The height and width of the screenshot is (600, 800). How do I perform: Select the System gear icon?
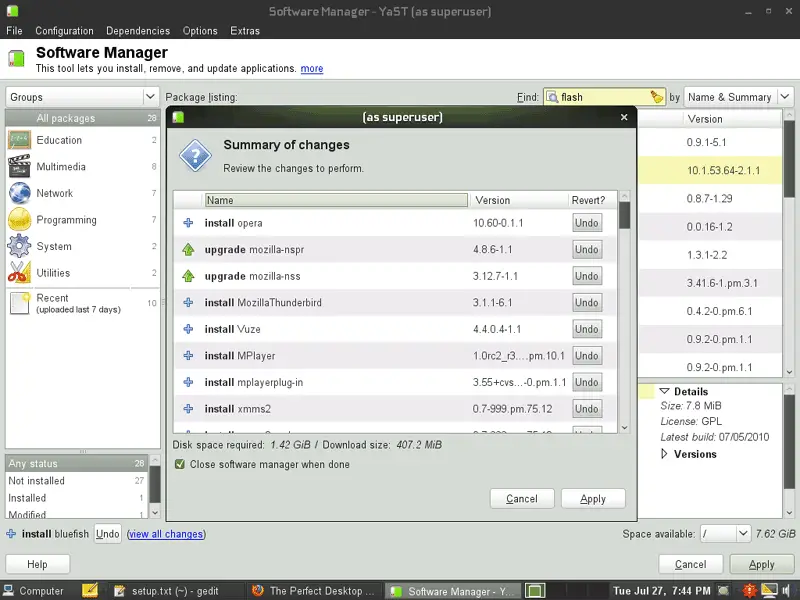[19, 246]
